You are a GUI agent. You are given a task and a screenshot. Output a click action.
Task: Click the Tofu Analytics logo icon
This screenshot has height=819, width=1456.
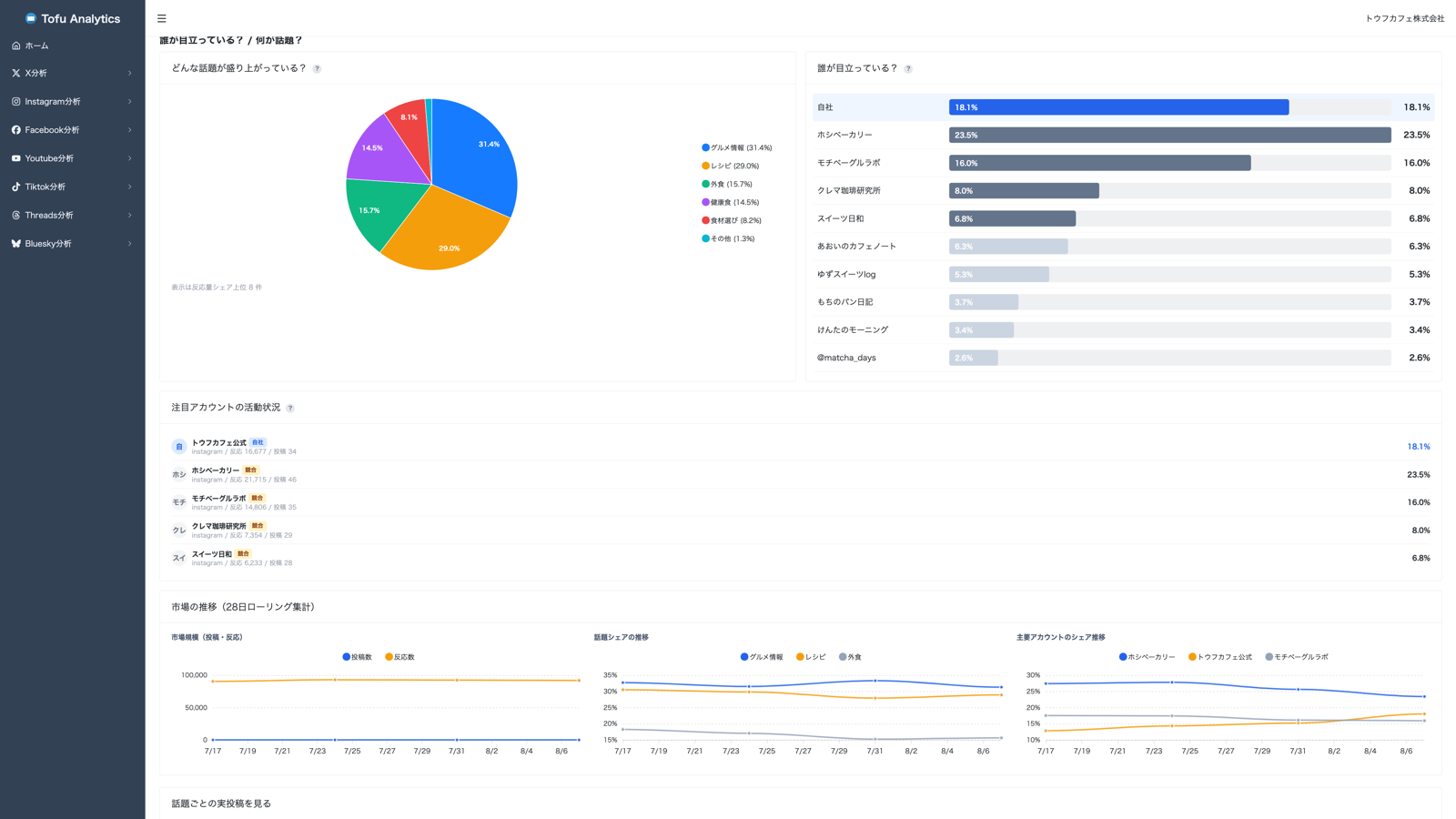[31, 18]
